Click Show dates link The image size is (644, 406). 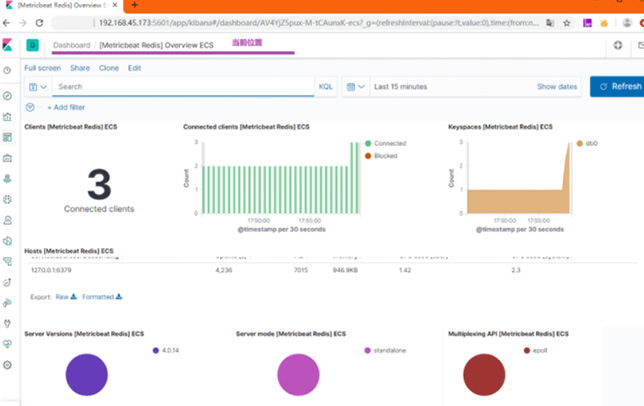(x=557, y=87)
